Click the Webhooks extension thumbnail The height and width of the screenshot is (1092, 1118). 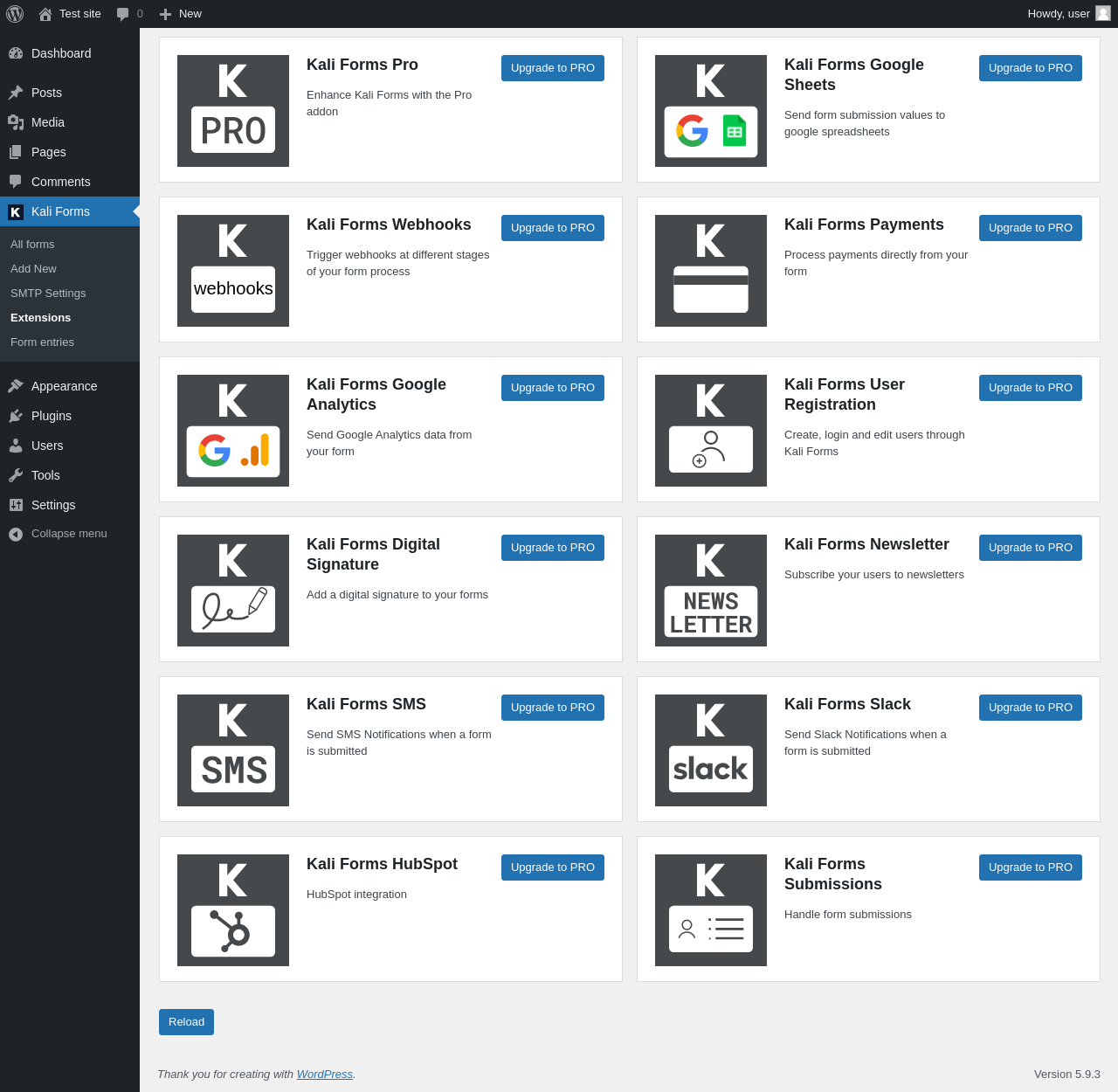(x=233, y=271)
